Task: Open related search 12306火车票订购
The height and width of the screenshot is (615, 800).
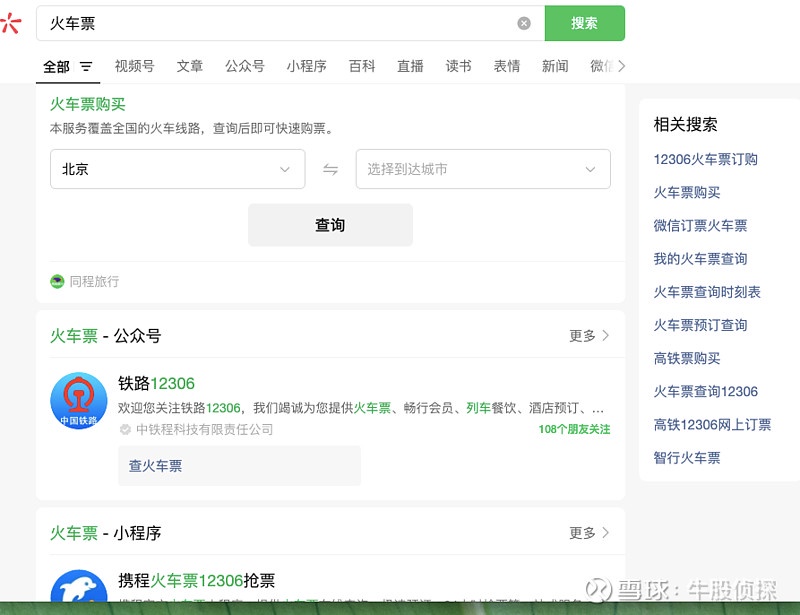Action: pos(705,159)
